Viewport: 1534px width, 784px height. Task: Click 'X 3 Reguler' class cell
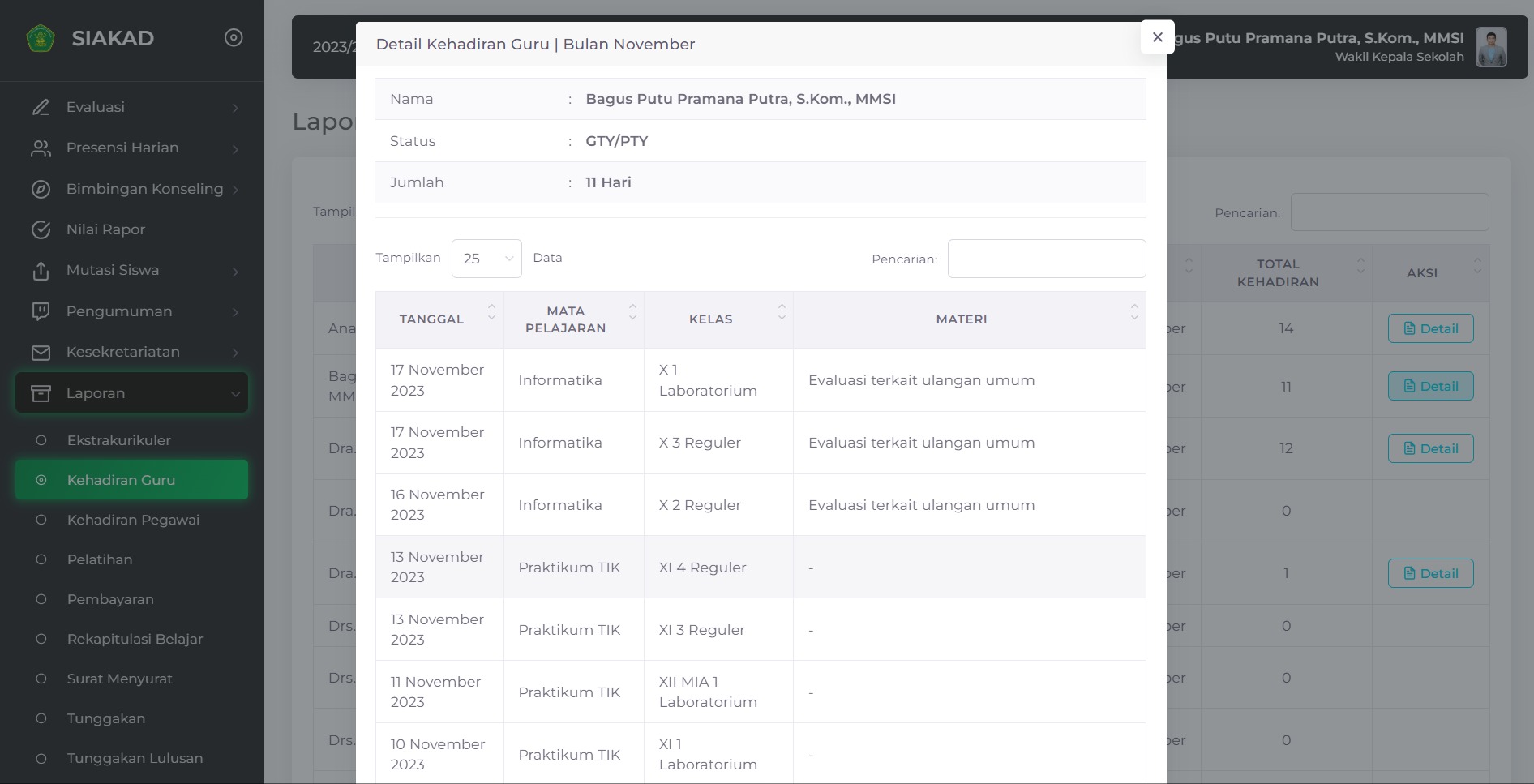pos(718,443)
